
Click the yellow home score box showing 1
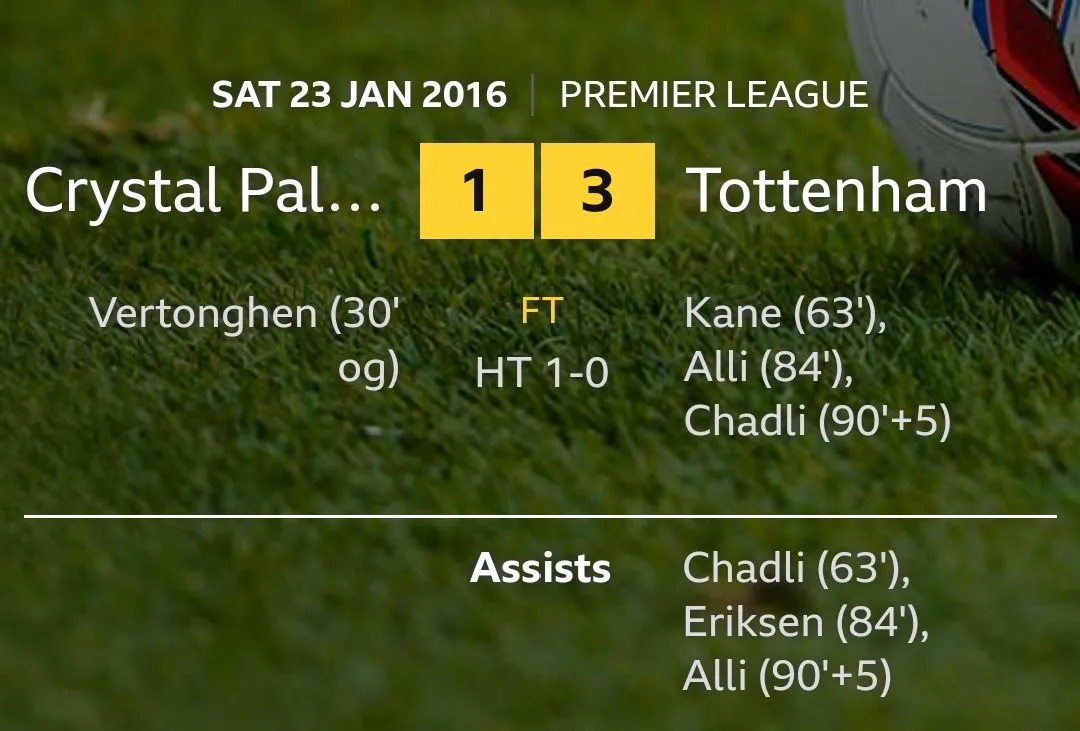pyautogui.click(x=476, y=191)
